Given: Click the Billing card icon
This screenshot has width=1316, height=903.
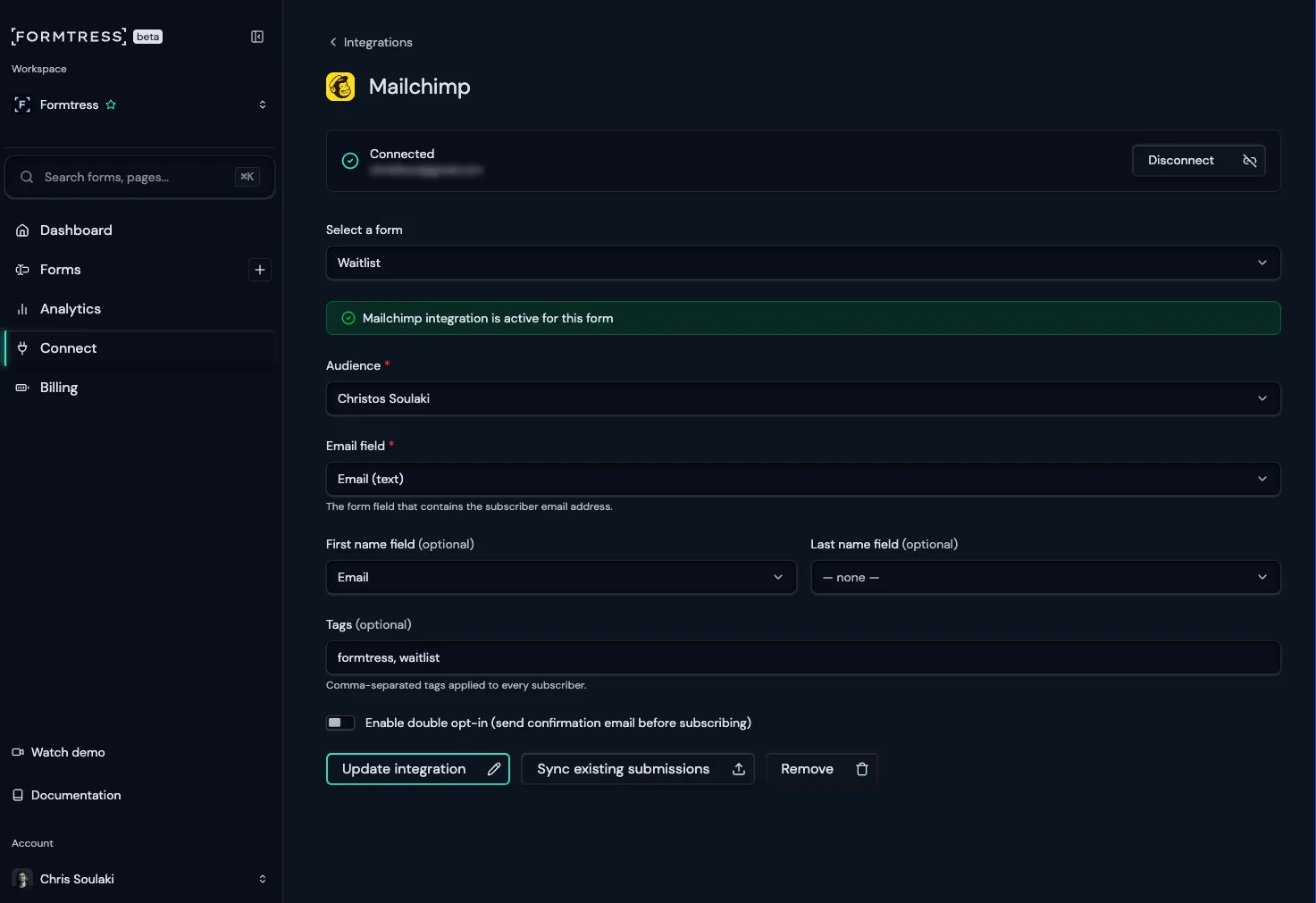Looking at the screenshot, I should coord(22,388).
